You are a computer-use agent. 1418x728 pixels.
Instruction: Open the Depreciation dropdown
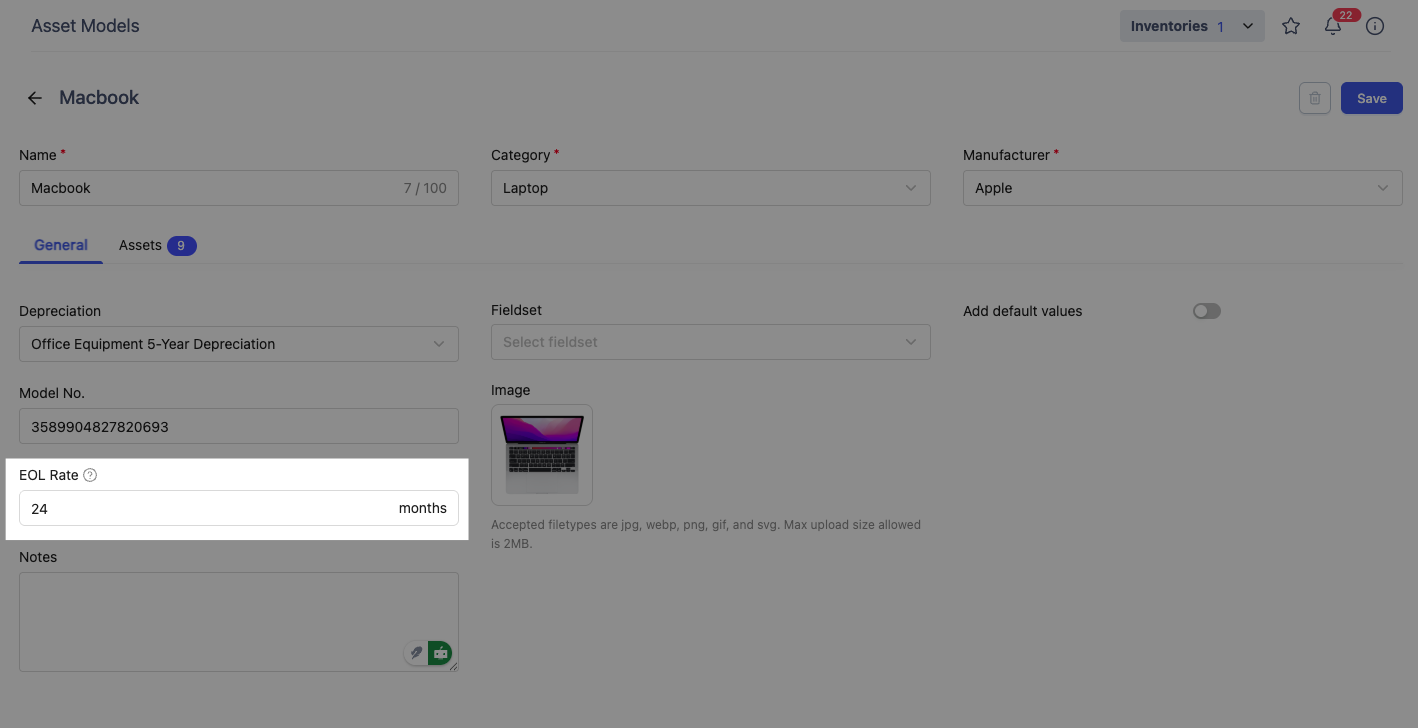[x=238, y=344]
